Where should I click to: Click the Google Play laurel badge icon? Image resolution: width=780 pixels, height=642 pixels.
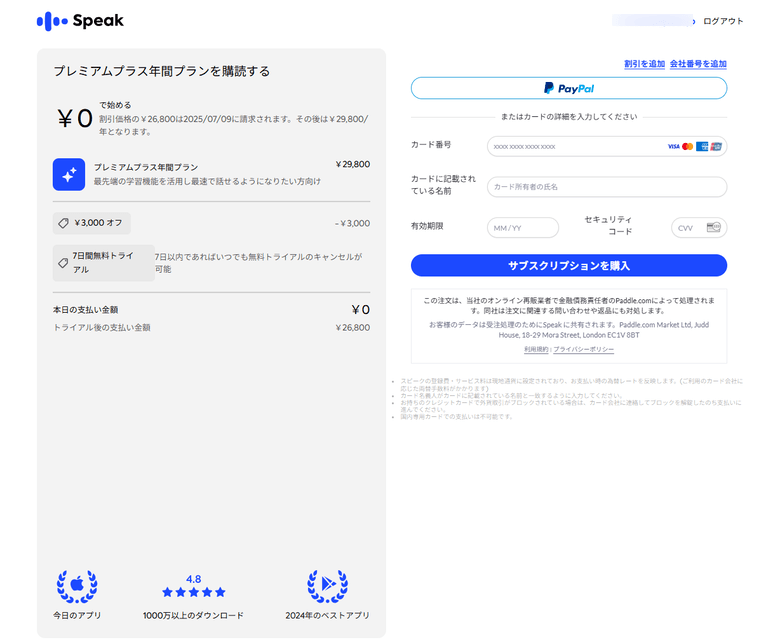click(x=327, y=586)
